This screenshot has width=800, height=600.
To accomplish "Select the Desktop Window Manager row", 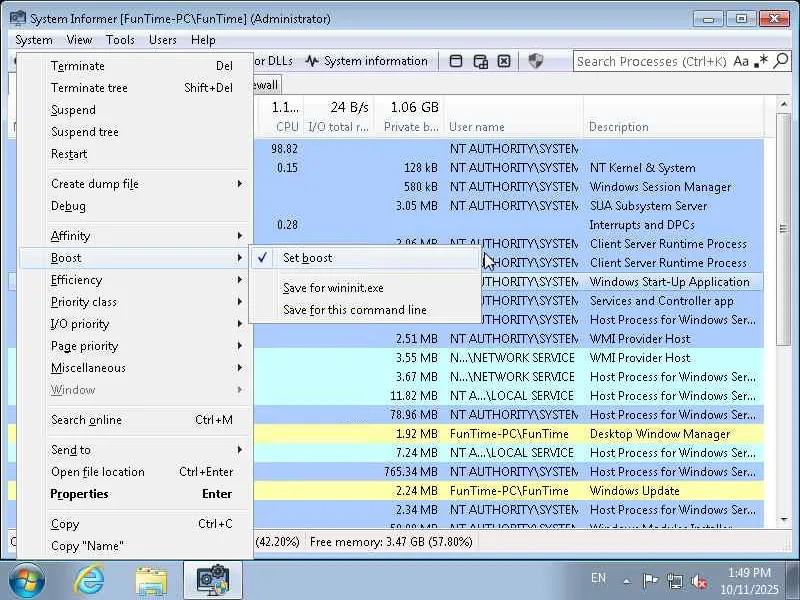I will pos(509,434).
